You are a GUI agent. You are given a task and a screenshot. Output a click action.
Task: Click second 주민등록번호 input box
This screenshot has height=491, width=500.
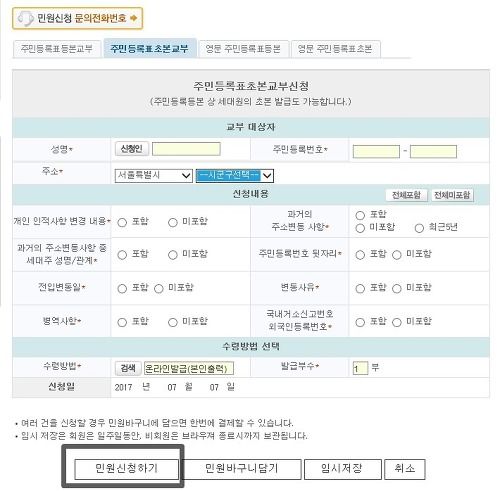(x=433, y=151)
